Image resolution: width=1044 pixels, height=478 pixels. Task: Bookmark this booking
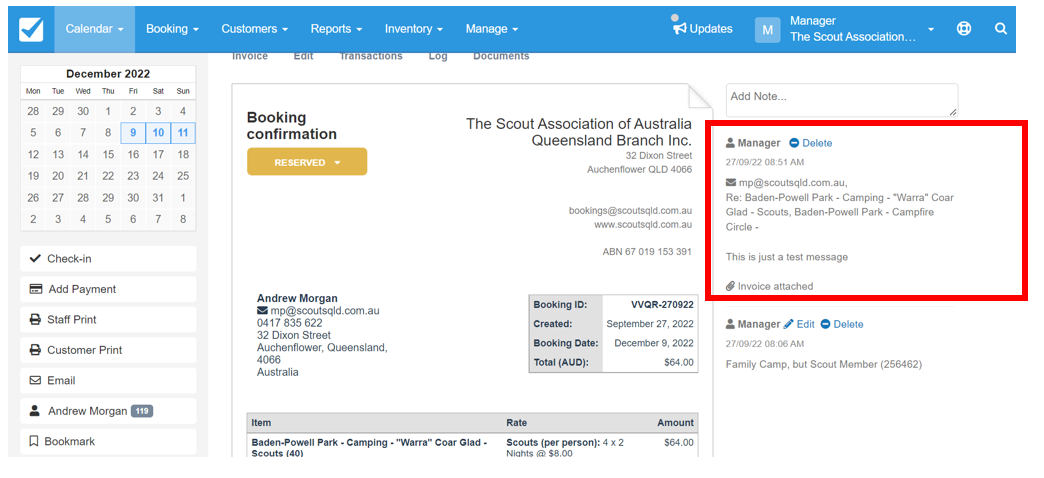point(108,441)
